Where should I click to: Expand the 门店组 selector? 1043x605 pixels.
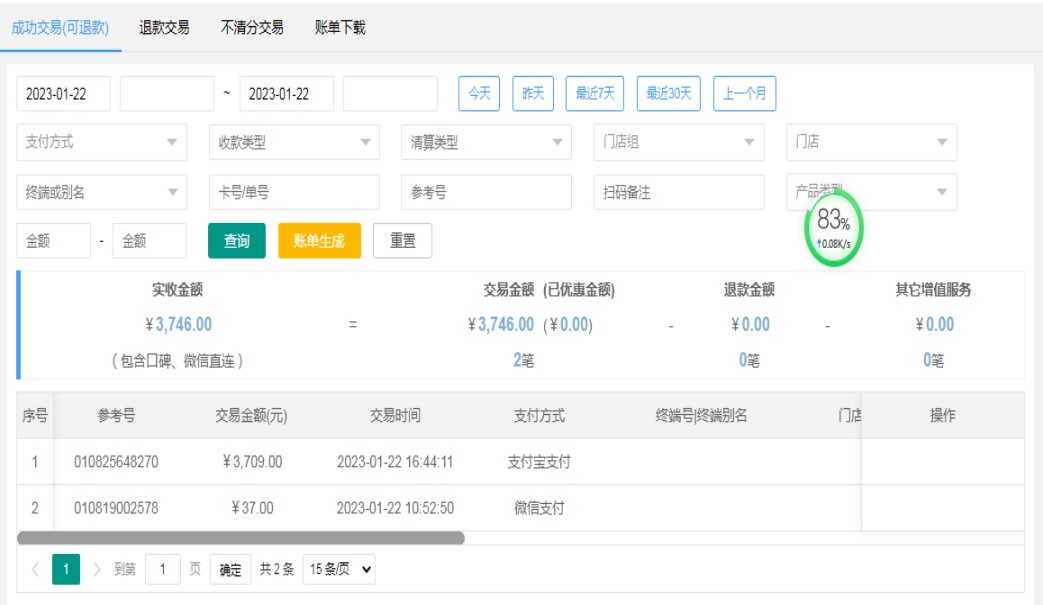tap(678, 142)
